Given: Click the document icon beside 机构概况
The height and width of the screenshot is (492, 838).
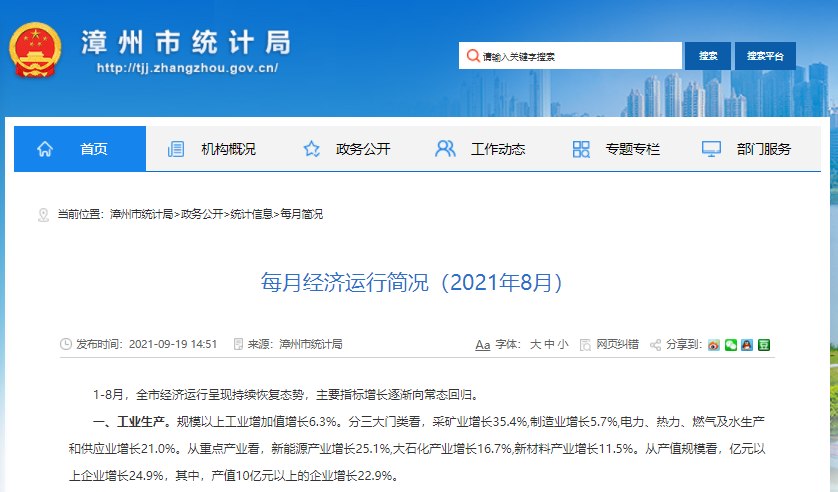Looking at the screenshot, I should pyautogui.click(x=176, y=149).
